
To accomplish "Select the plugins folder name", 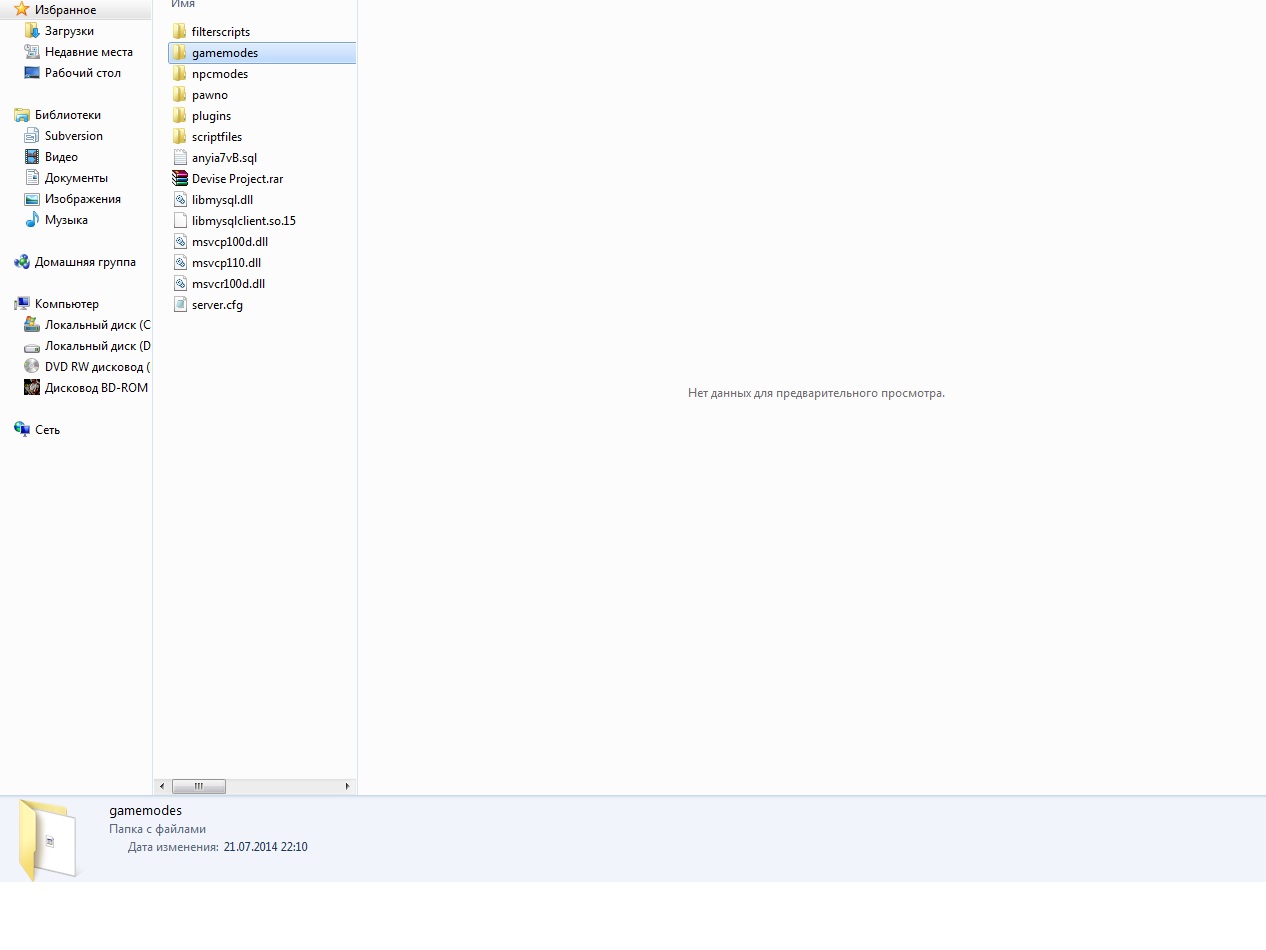I will pos(211,115).
